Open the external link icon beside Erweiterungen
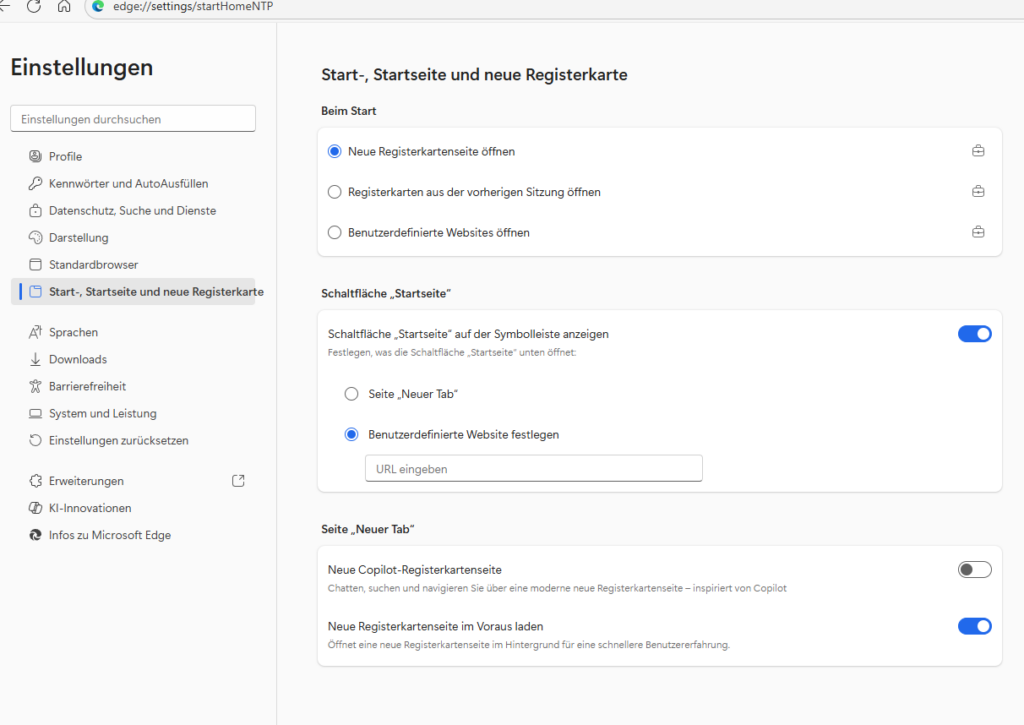The height and width of the screenshot is (725, 1024). coord(238,481)
